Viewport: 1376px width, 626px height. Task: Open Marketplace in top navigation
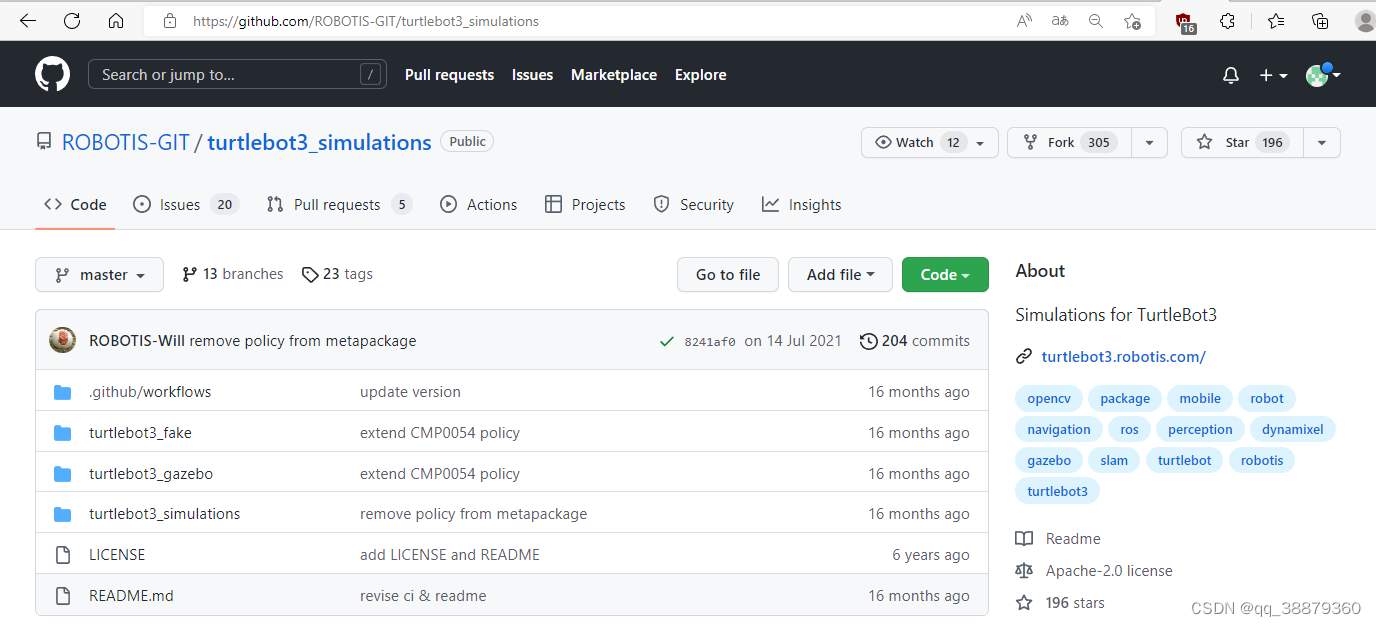614,75
